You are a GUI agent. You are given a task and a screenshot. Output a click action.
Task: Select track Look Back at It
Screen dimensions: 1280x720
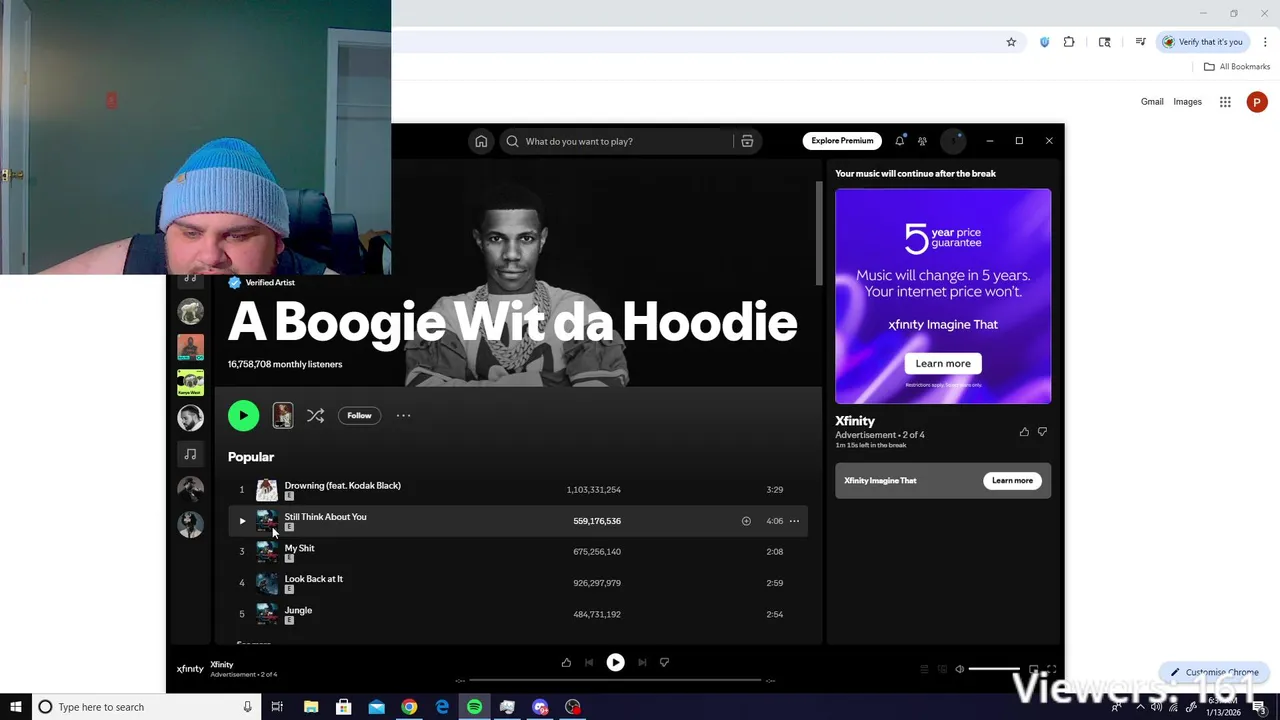[517, 583]
